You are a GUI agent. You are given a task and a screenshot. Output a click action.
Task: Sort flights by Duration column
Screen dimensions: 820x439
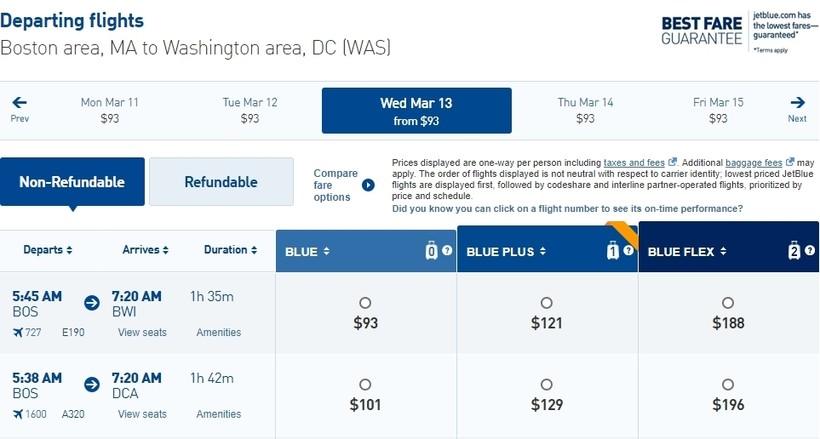pos(231,250)
